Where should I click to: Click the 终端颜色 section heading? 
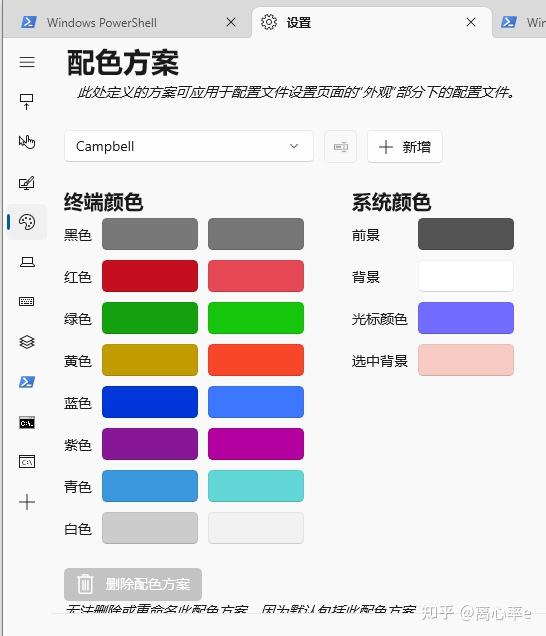coord(103,202)
